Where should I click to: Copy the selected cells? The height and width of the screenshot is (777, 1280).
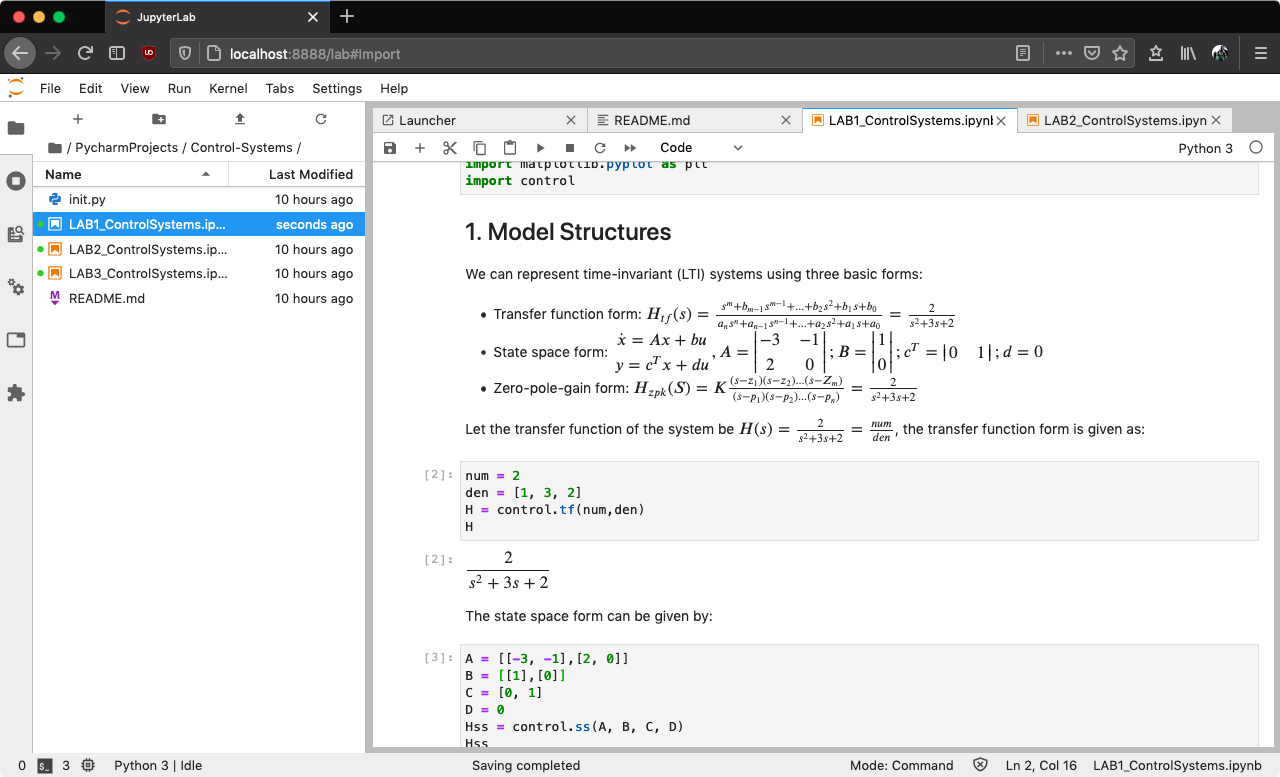pyautogui.click(x=479, y=147)
